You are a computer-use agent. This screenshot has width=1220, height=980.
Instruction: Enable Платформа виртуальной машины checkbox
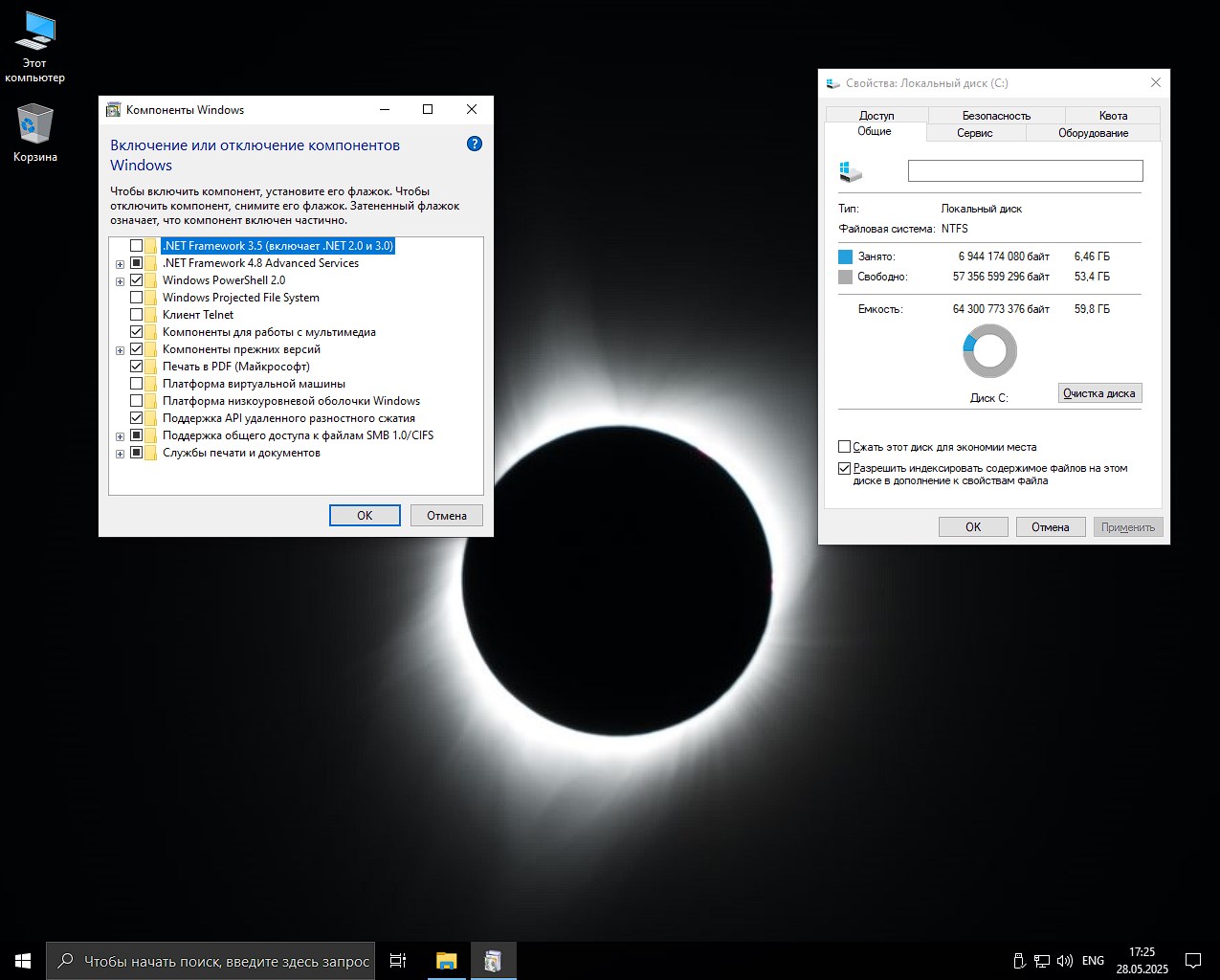[x=136, y=384]
